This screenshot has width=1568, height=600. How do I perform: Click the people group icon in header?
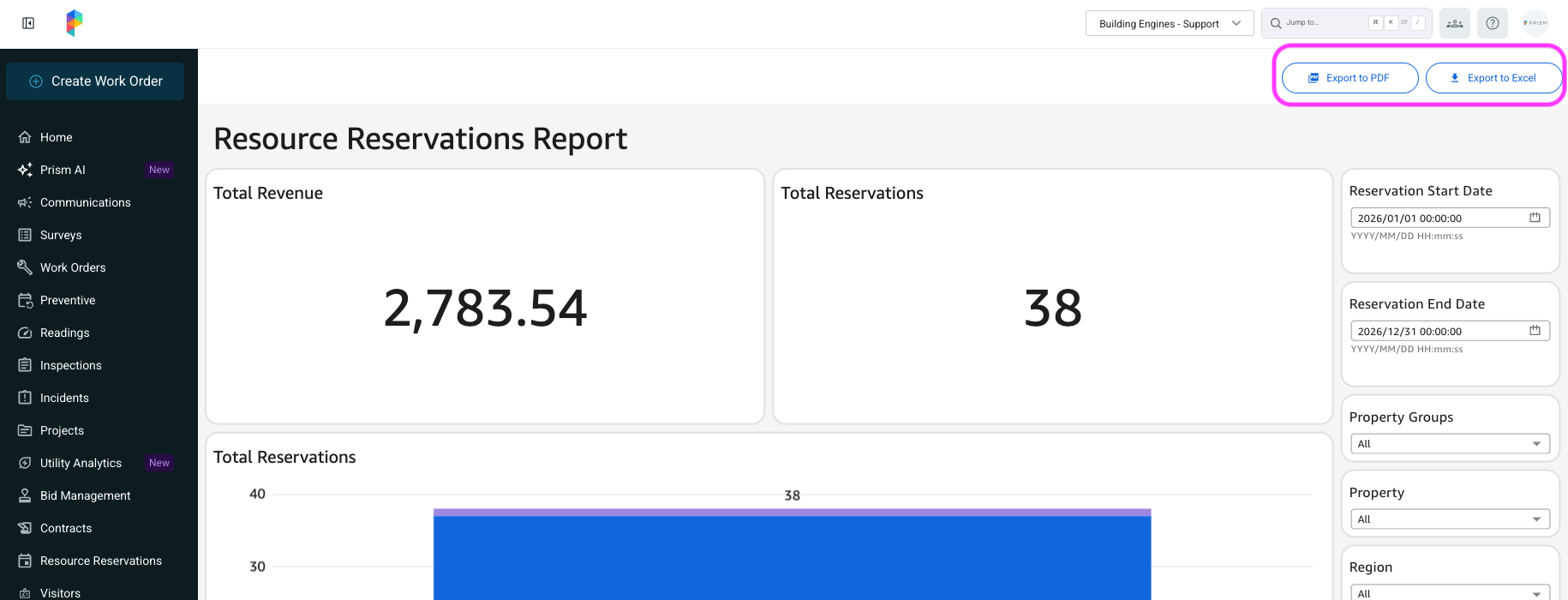(1455, 23)
